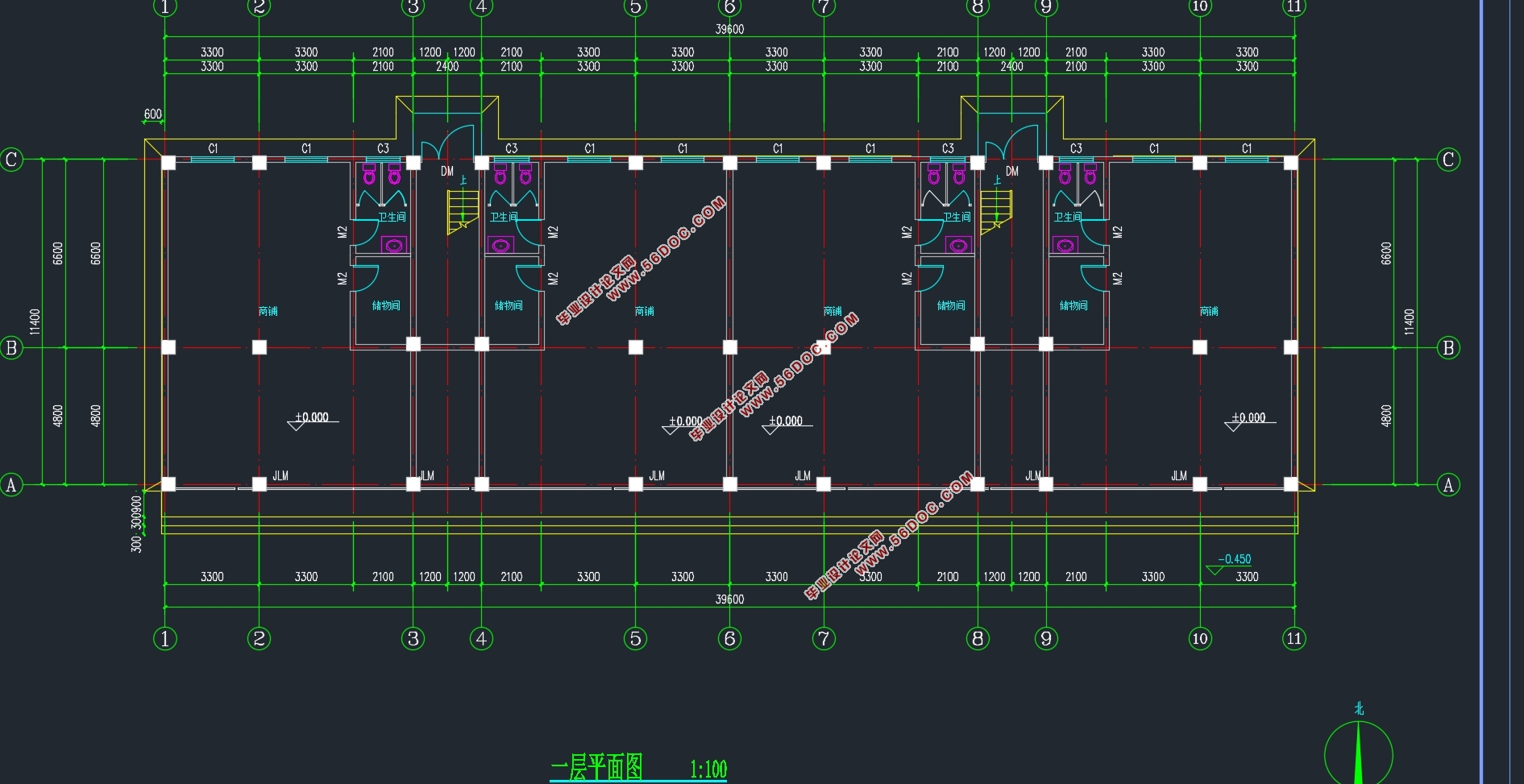The height and width of the screenshot is (784, 1524).
Task: Click the 商铺 room label near axis 2
Action: [268, 311]
